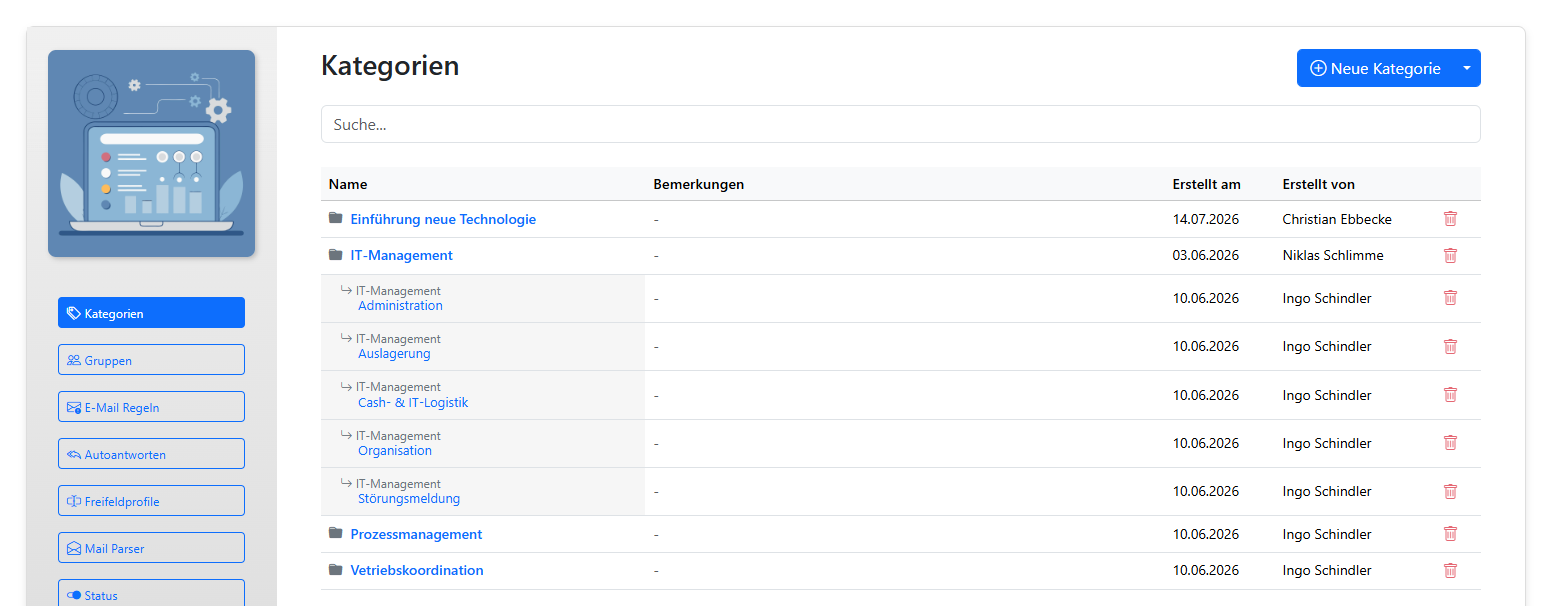
Task: Open the Auslagerung subcategory link
Action: click(394, 353)
